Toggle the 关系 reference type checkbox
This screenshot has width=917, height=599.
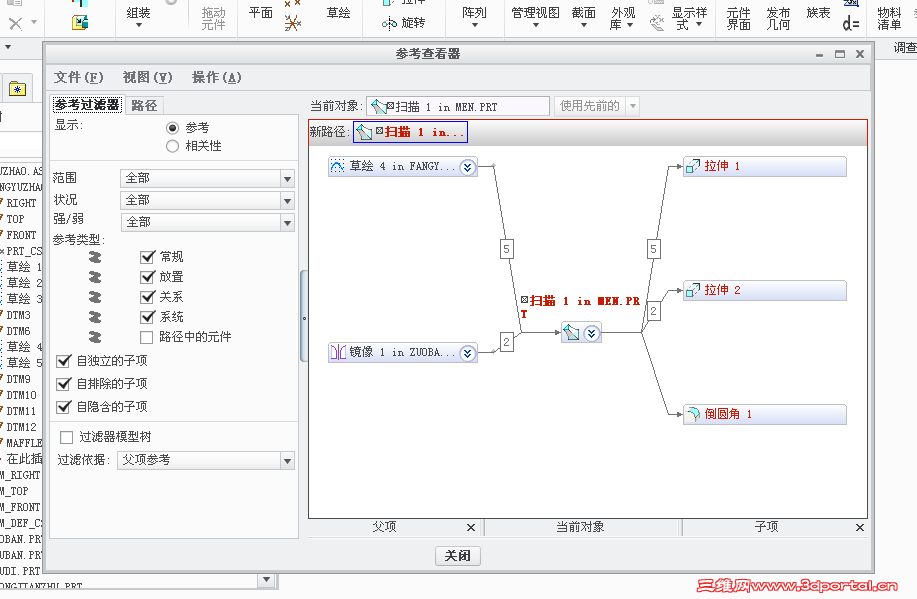[147, 297]
